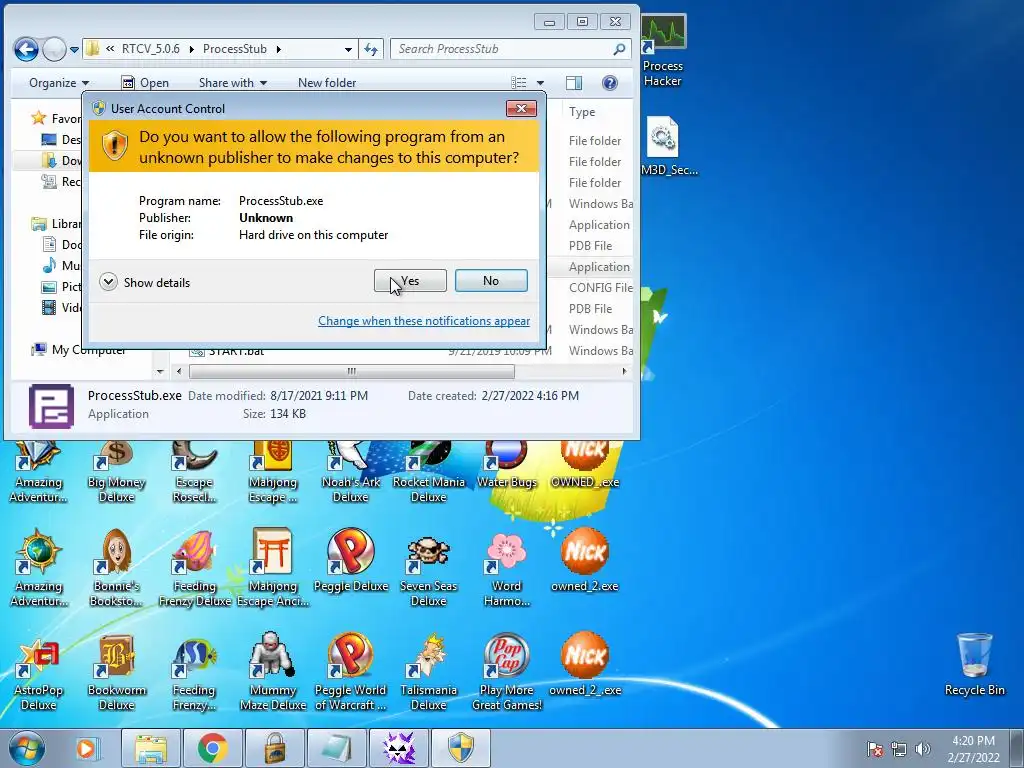1024x768 pixels.
Task: Open the Organize menu
Action: 59,83
